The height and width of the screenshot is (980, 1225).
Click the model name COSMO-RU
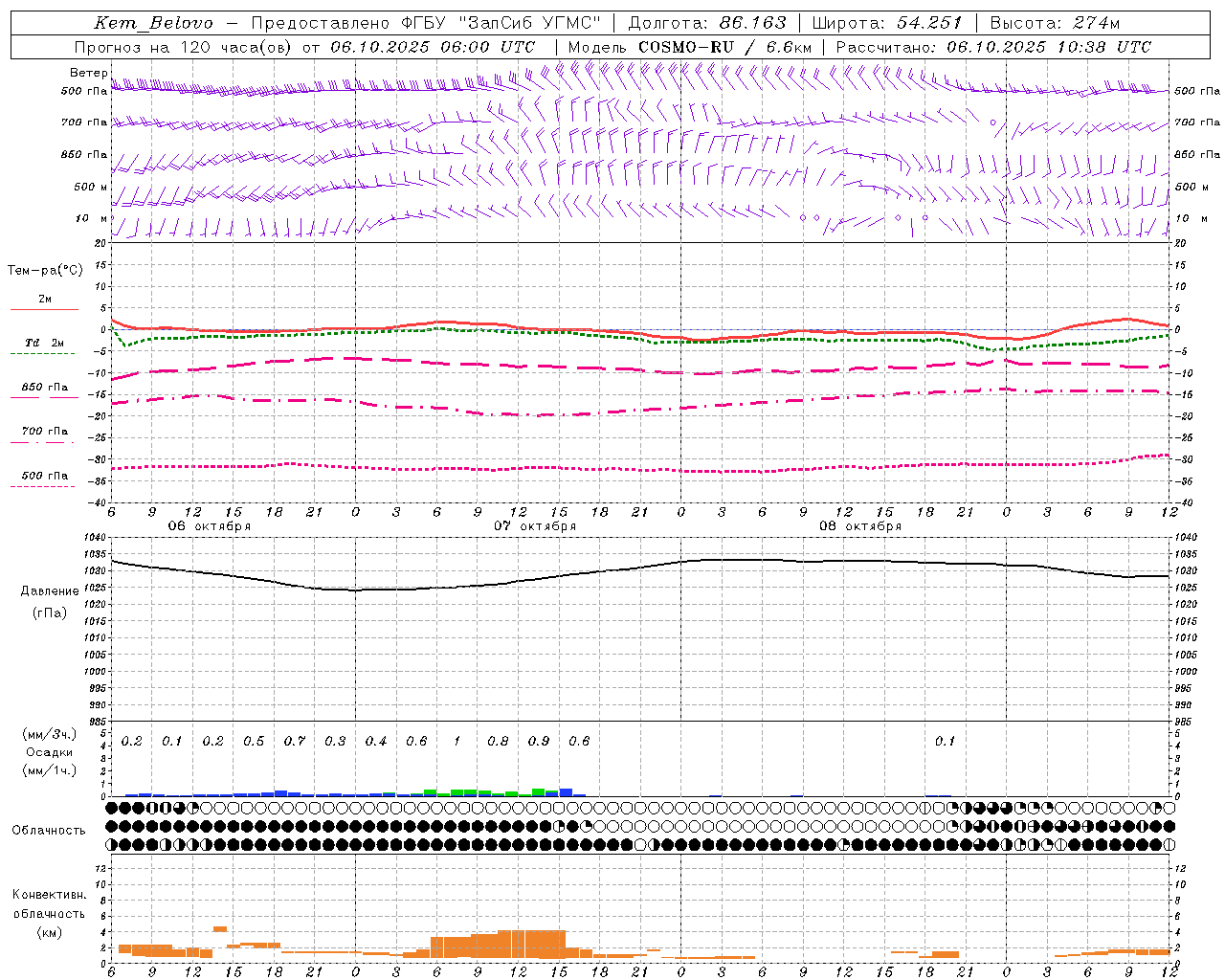(x=680, y=47)
